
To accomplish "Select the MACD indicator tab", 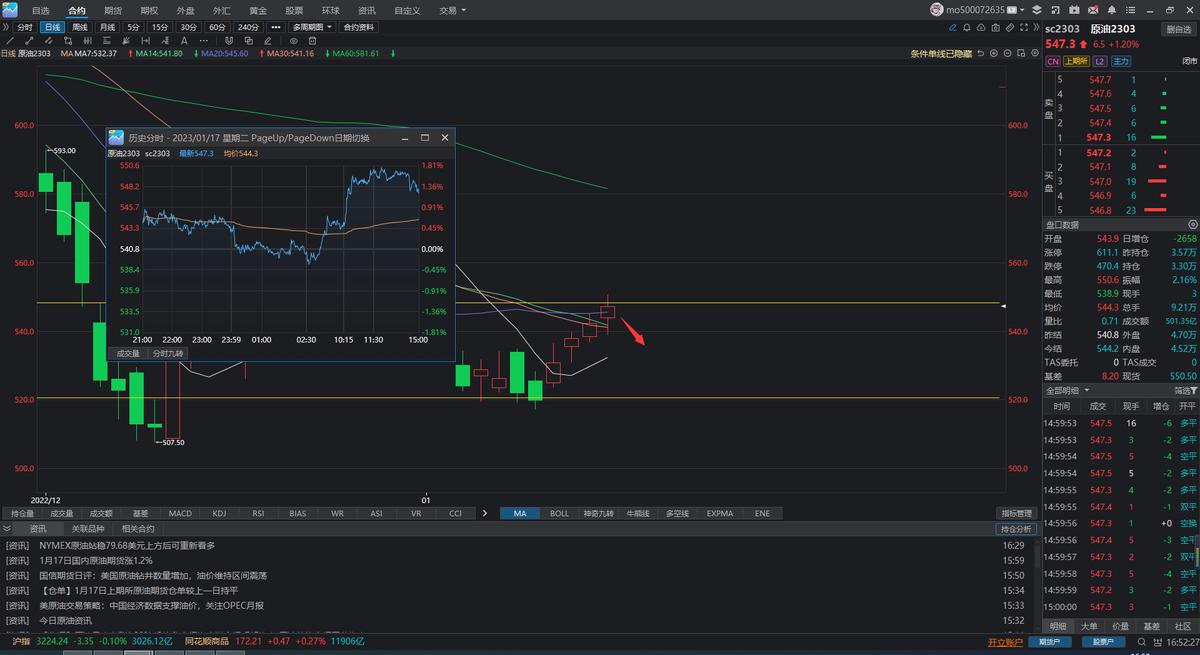I will 180,513.
